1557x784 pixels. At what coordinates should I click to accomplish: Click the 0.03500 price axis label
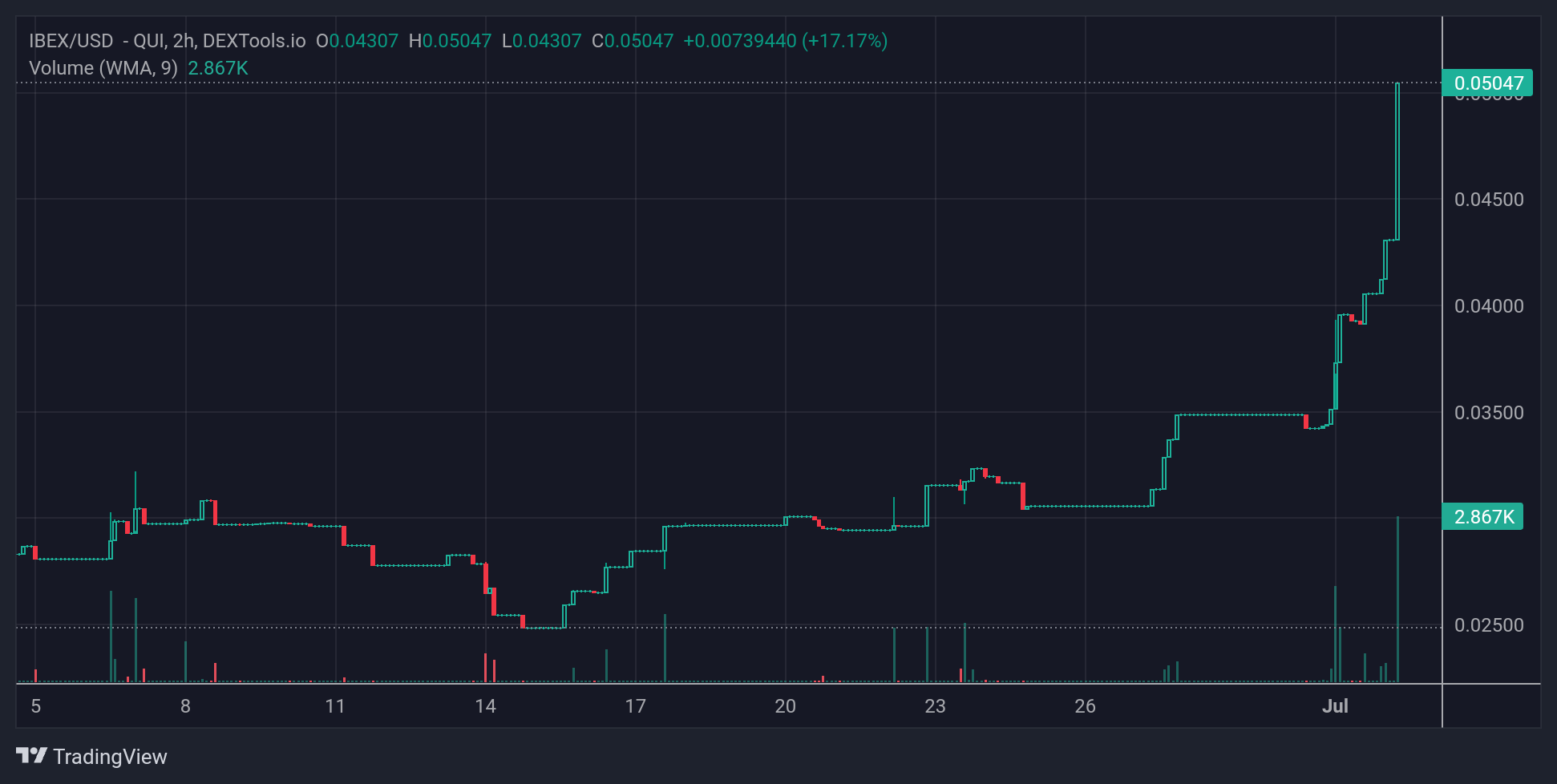(1489, 413)
